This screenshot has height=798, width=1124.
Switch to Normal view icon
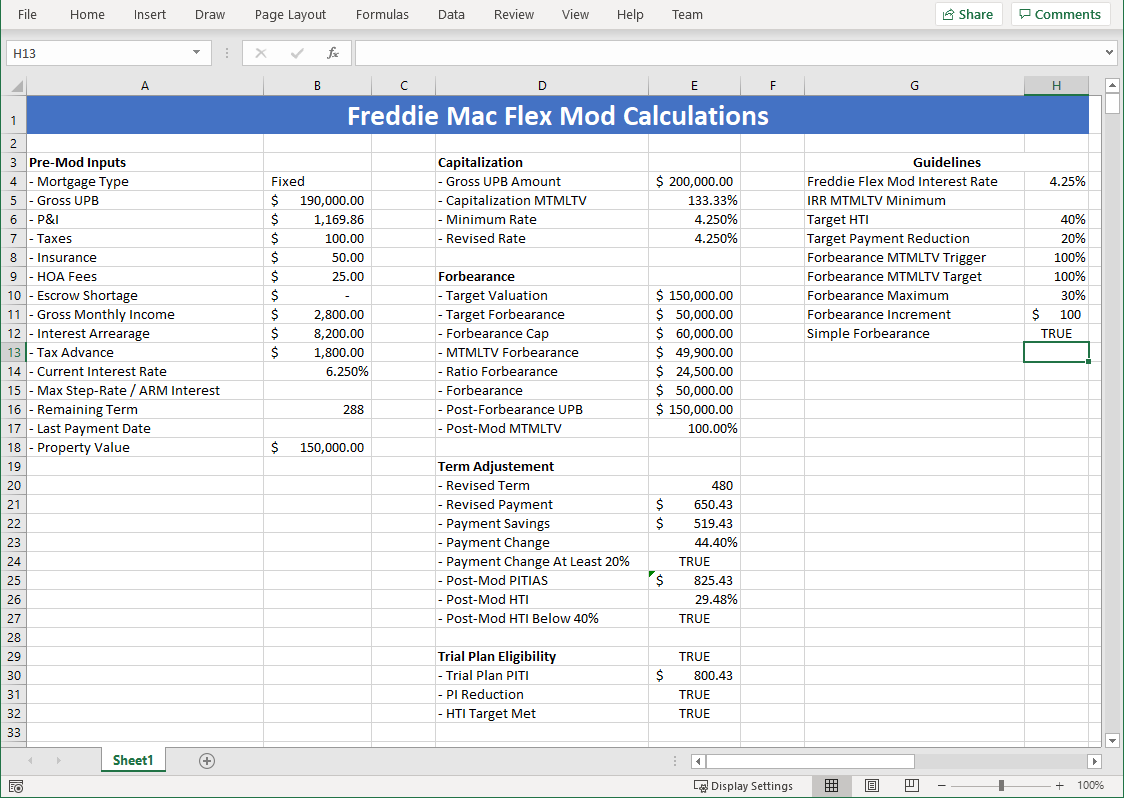click(832, 786)
